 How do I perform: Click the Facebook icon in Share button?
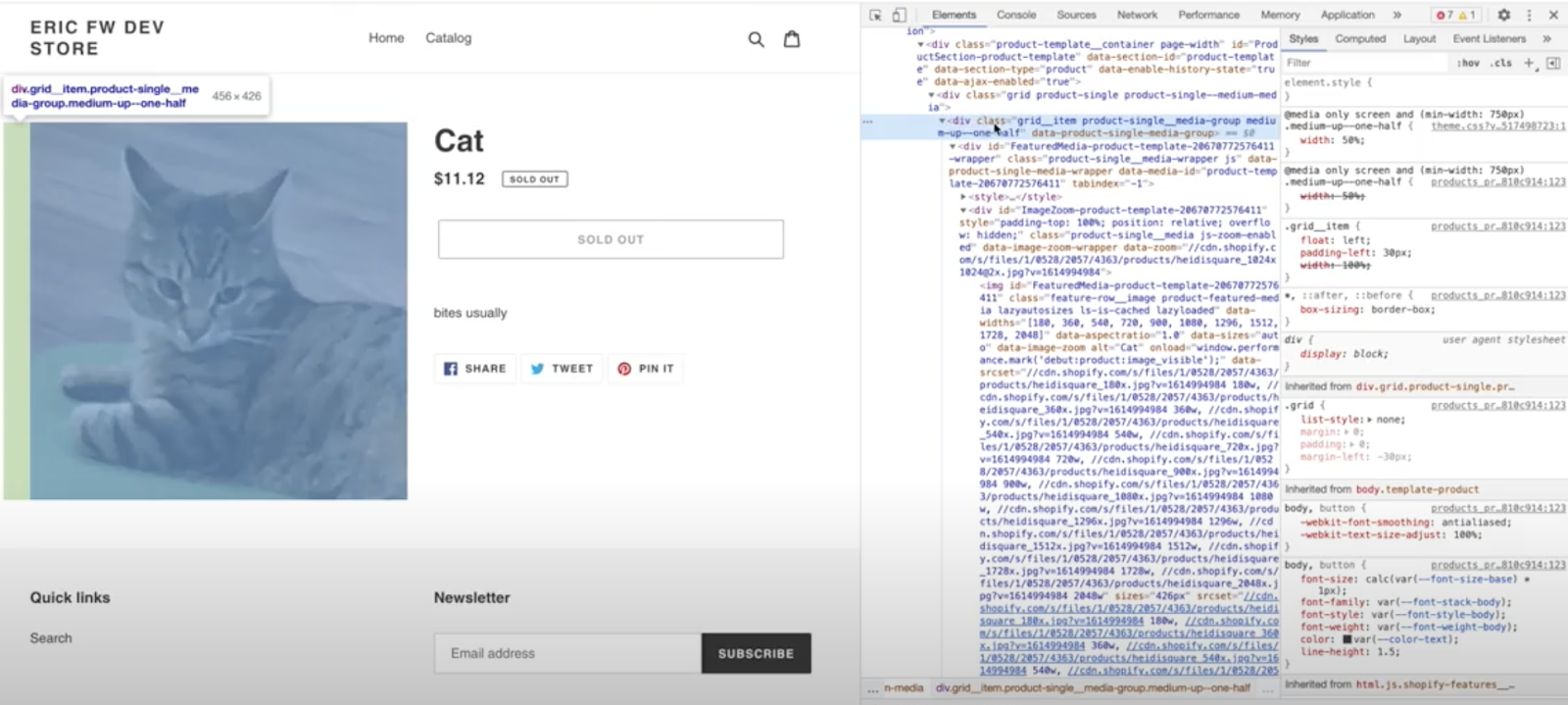click(451, 369)
